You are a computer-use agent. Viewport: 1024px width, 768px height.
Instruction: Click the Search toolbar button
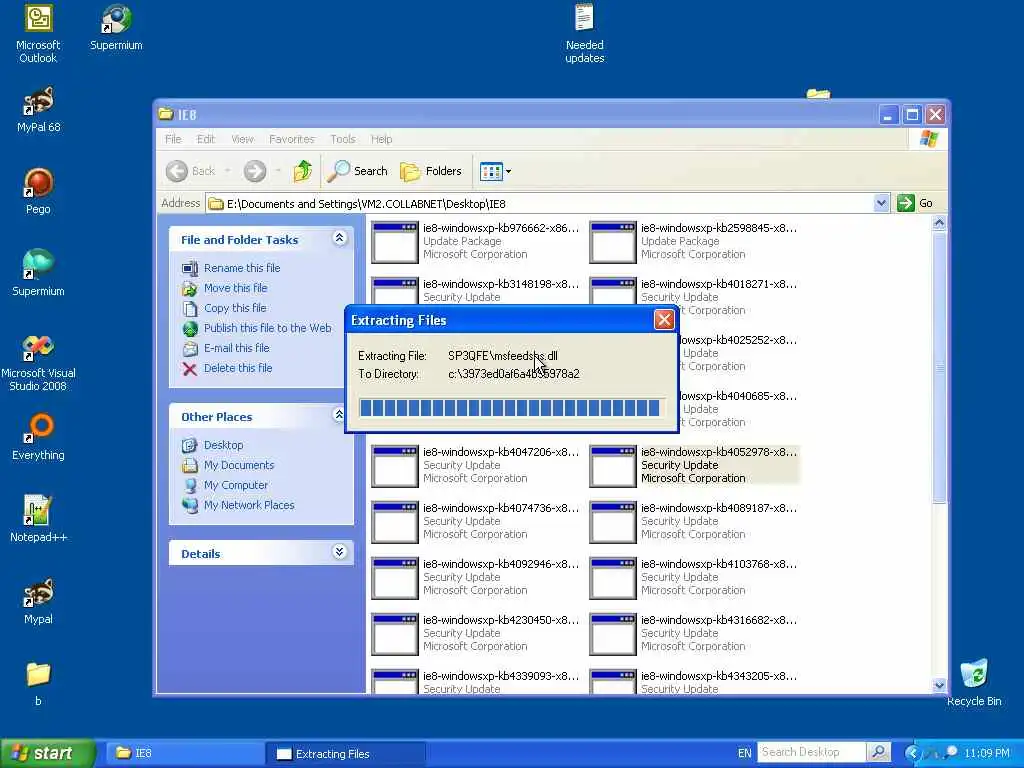point(357,171)
